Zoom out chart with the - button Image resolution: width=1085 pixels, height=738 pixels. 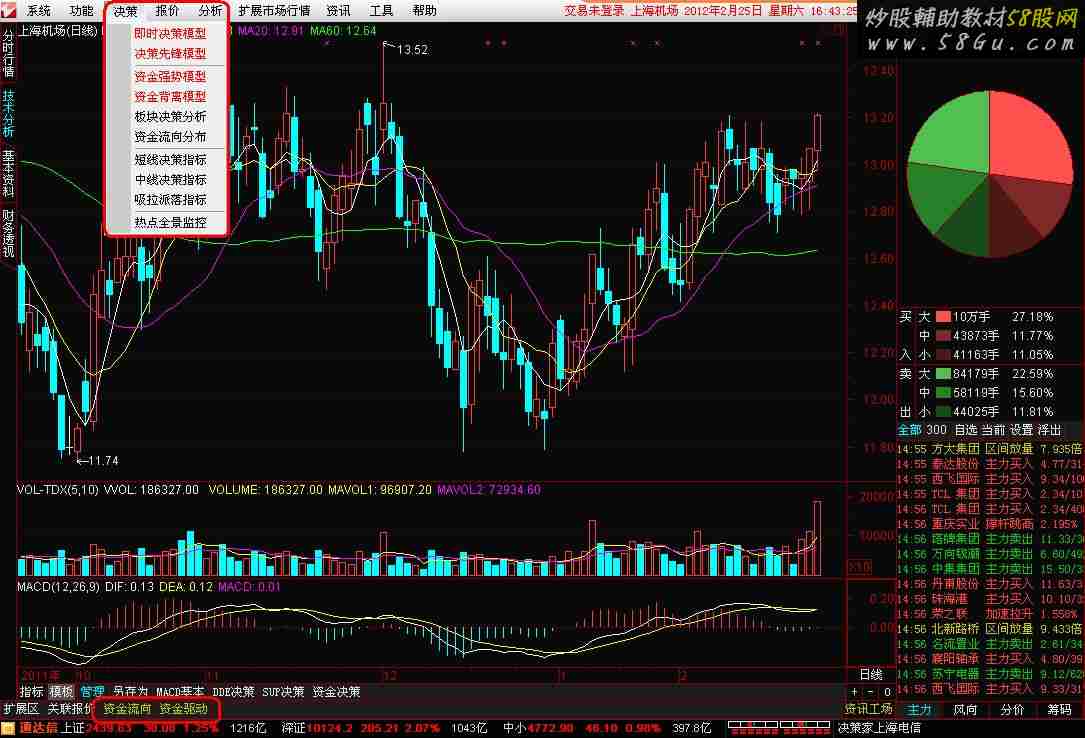(870, 692)
